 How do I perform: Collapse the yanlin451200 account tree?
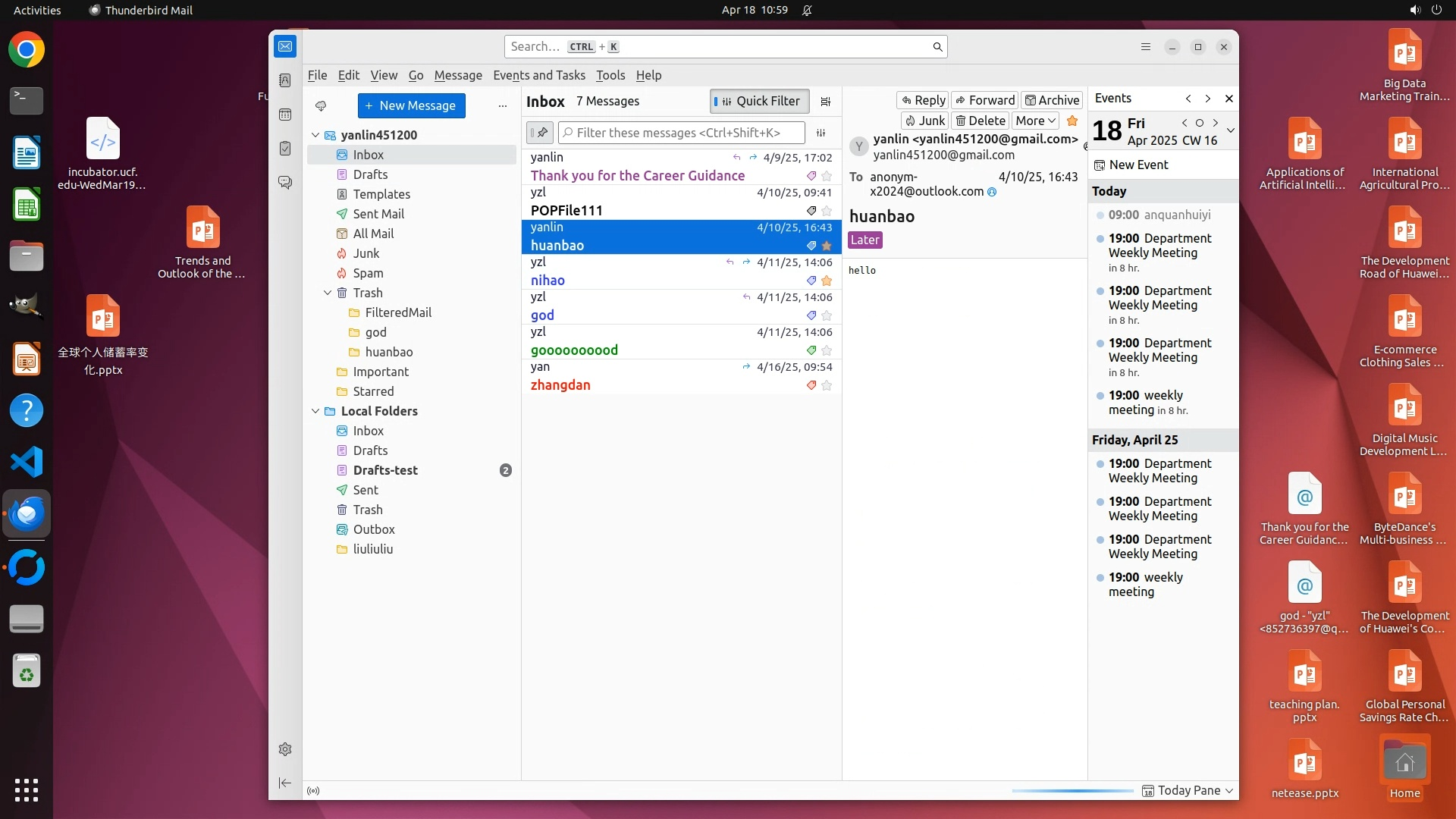click(x=315, y=135)
